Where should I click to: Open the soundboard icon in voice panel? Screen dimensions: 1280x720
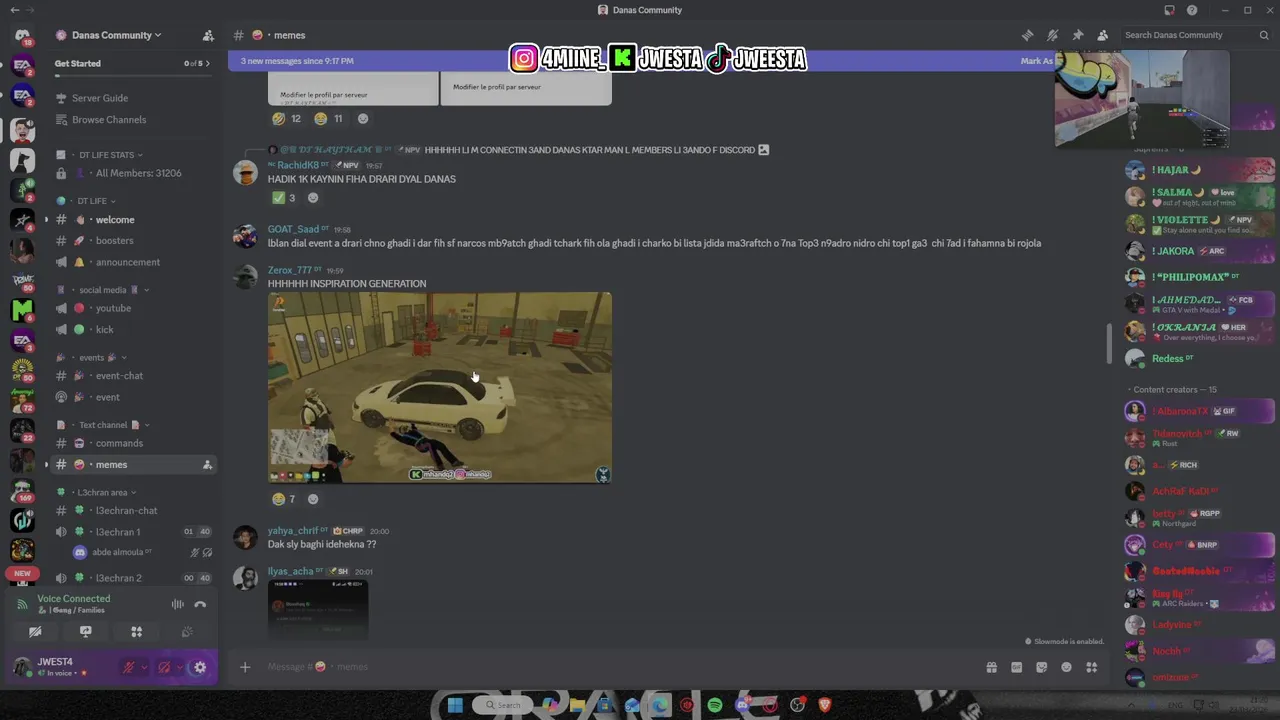click(x=187, y=632)
